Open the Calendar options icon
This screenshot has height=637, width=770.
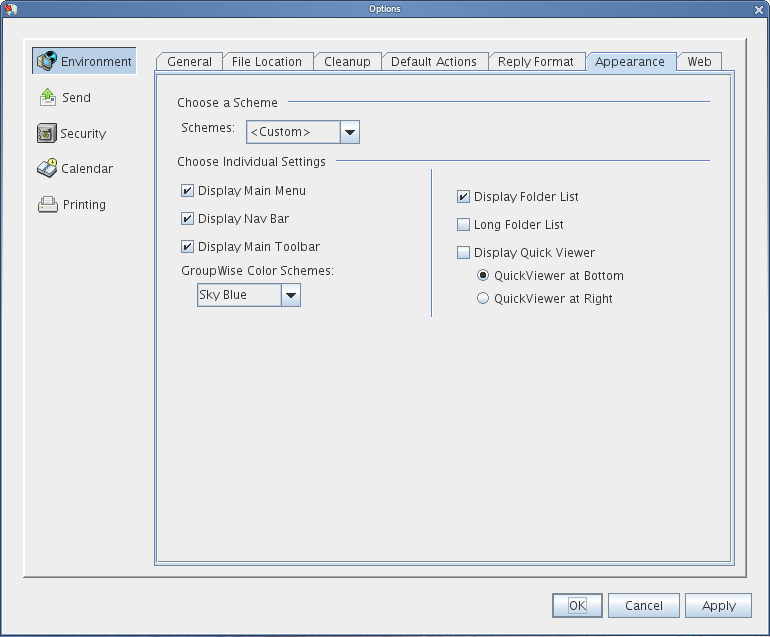(x=47, y=168)
